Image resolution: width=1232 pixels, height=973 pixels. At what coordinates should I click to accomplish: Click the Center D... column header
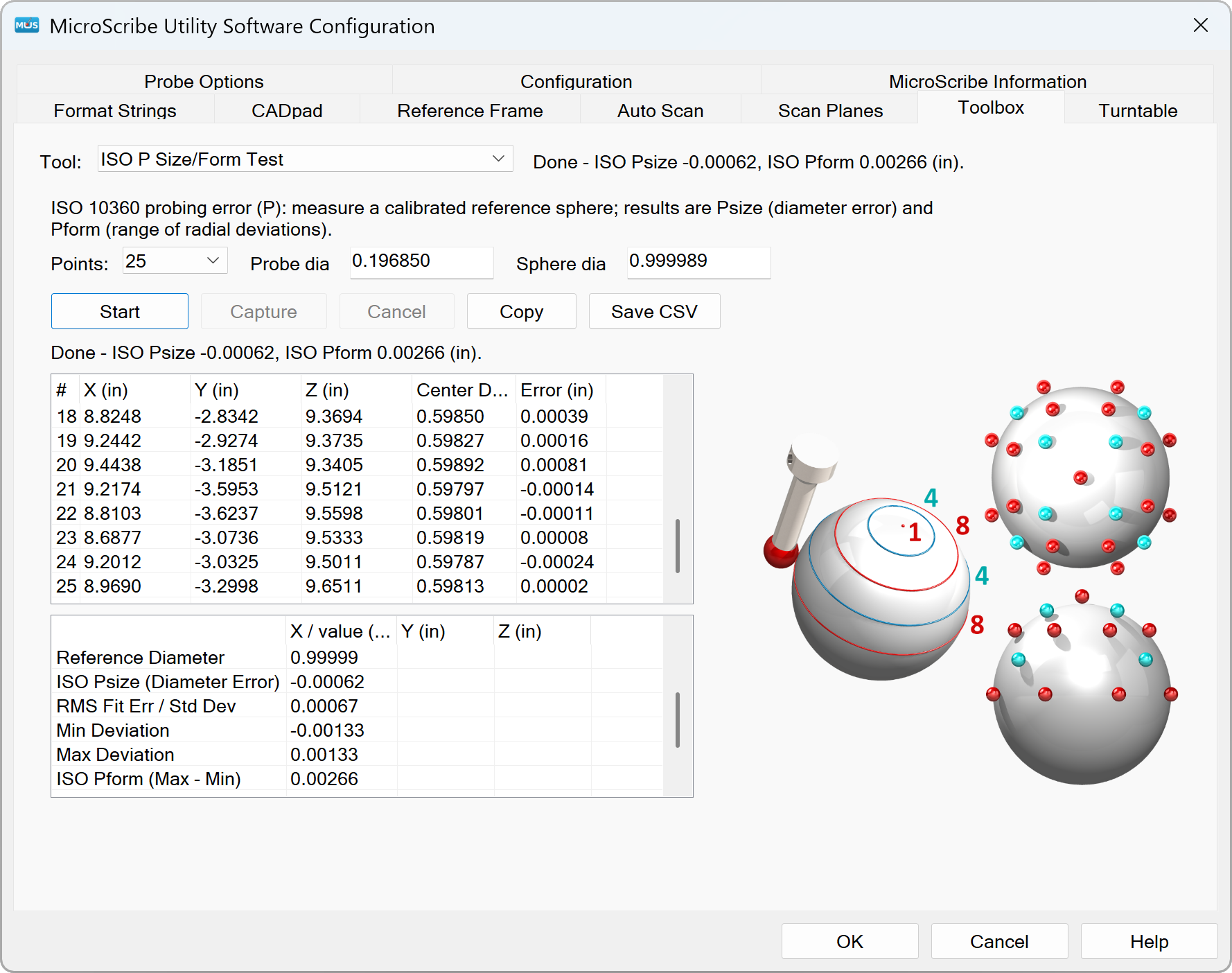(x=462, y=390)
